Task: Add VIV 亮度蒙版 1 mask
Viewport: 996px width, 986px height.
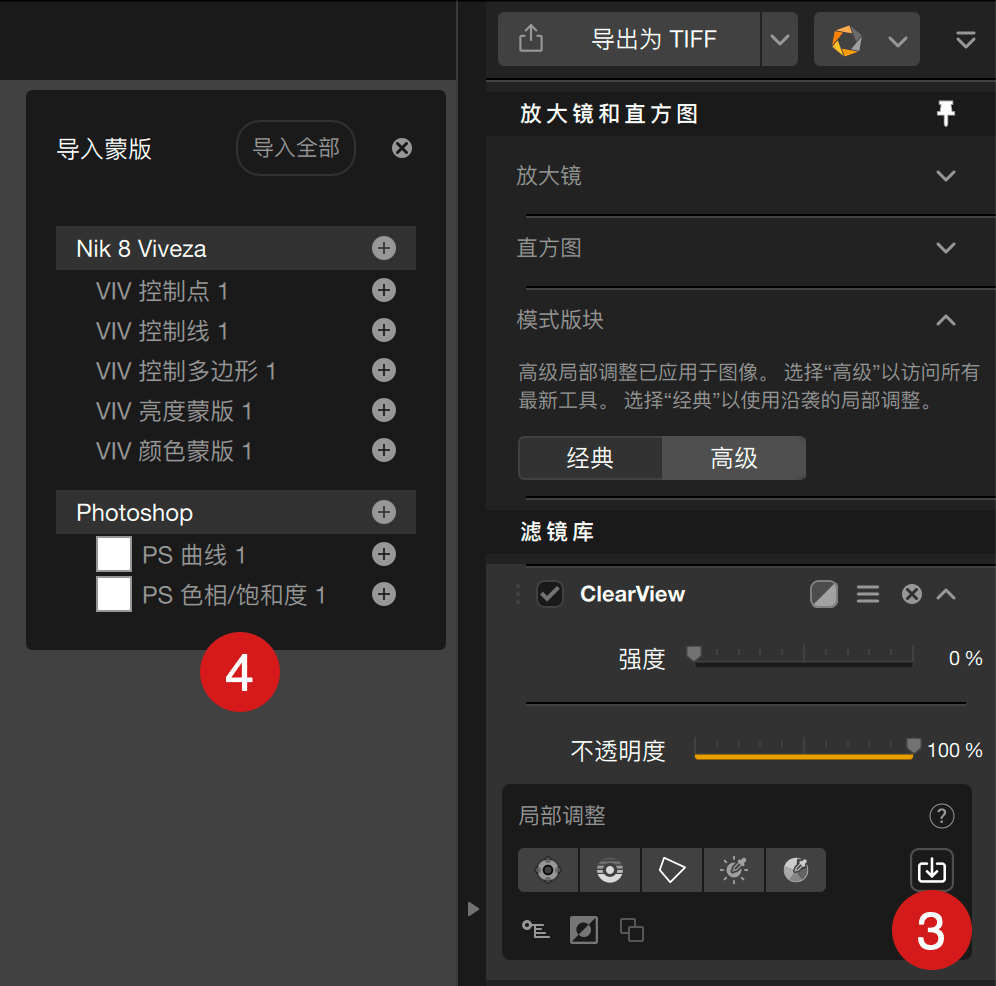Action: point(384,410)
